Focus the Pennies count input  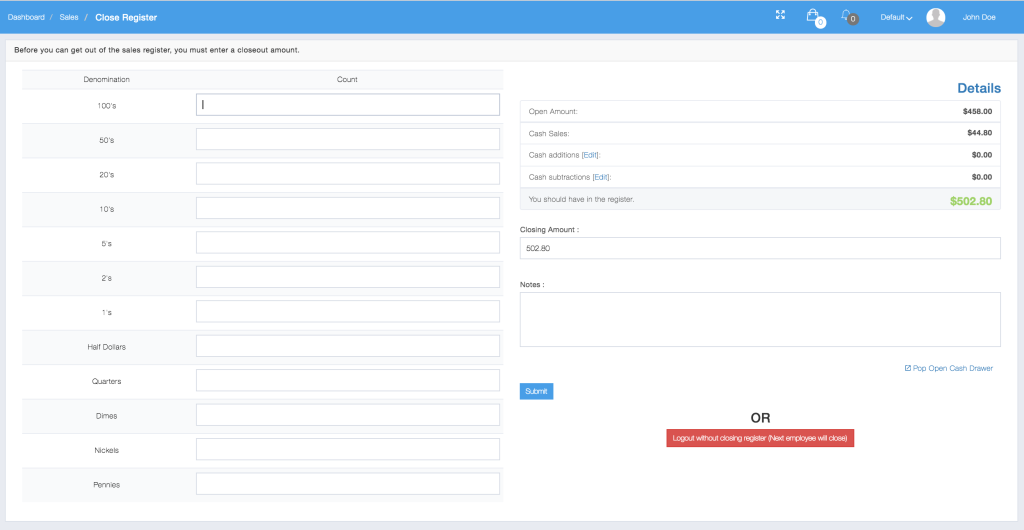coord(347,484)
